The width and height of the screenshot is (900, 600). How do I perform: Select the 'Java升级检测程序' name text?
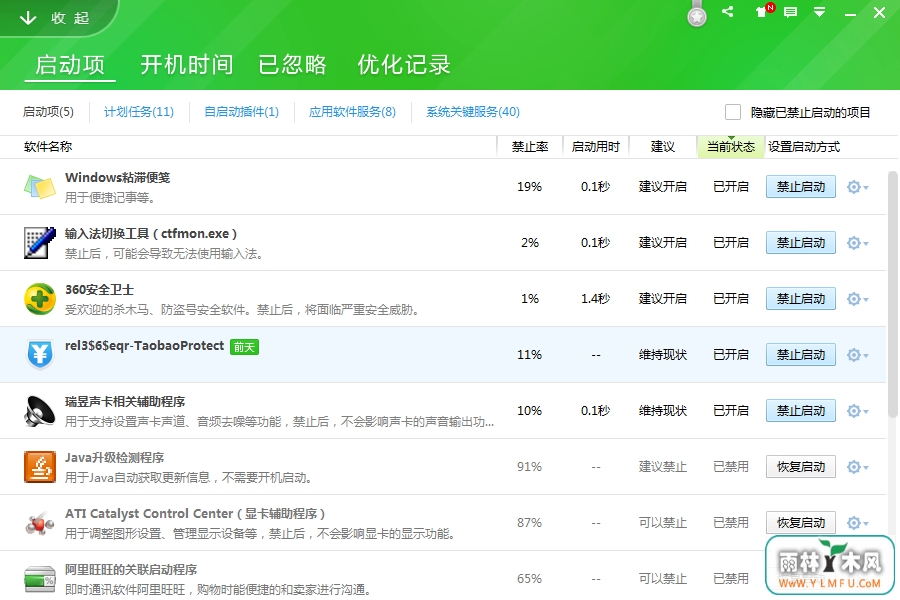click(x=114, y=458)
